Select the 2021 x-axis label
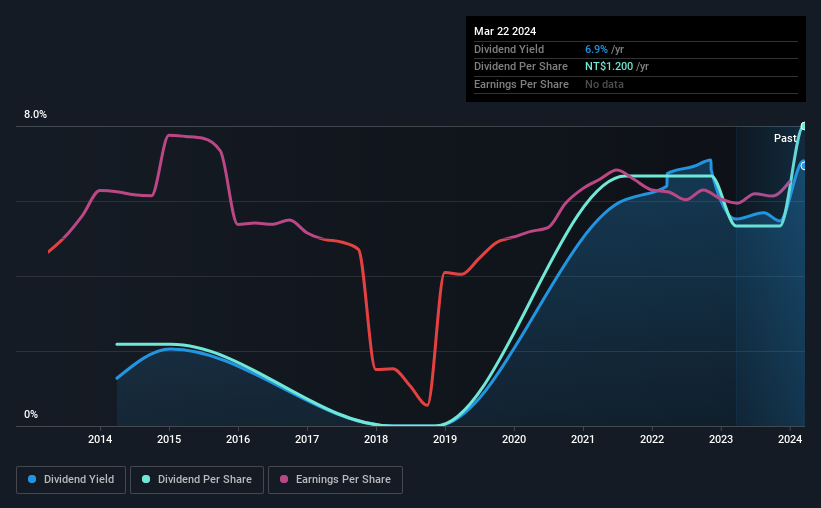 tap(583, 439)
